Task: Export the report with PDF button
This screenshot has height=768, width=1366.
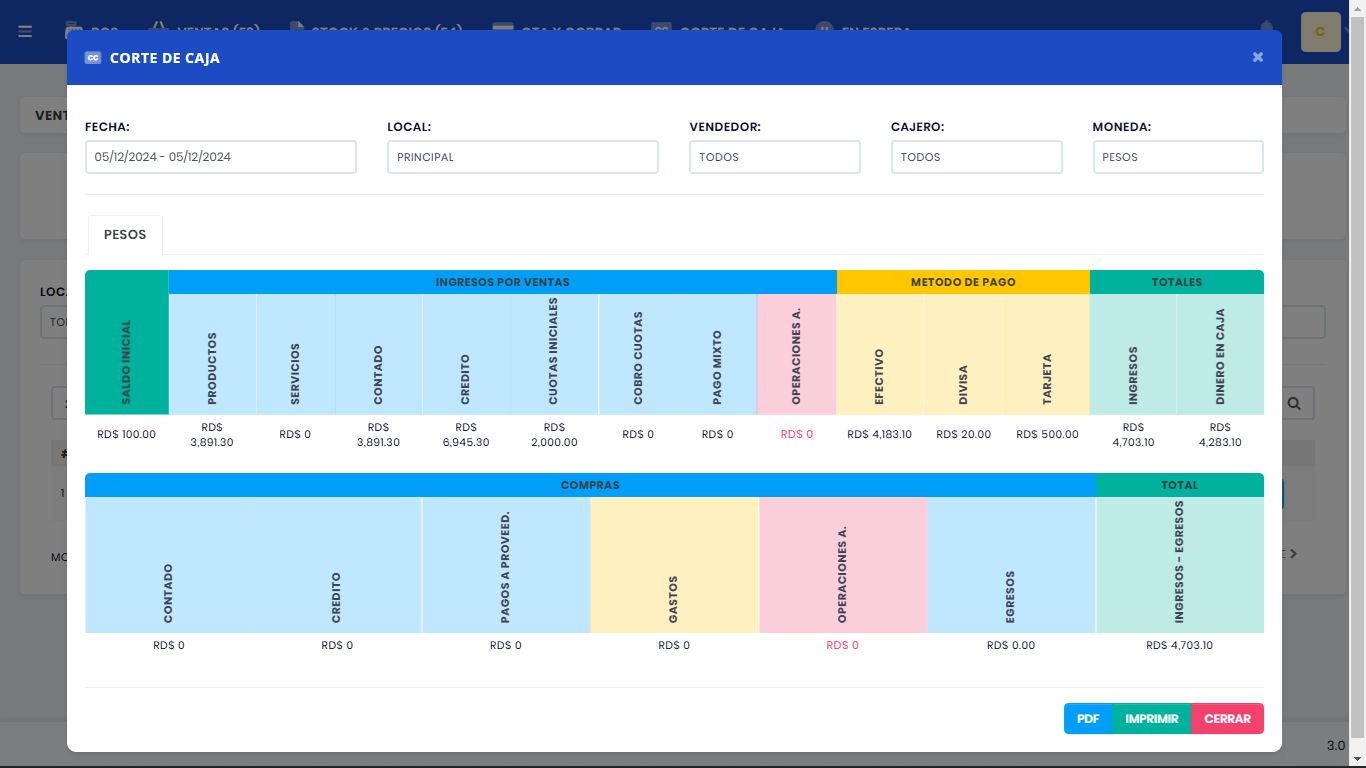Action: [x=1088, y=719]
